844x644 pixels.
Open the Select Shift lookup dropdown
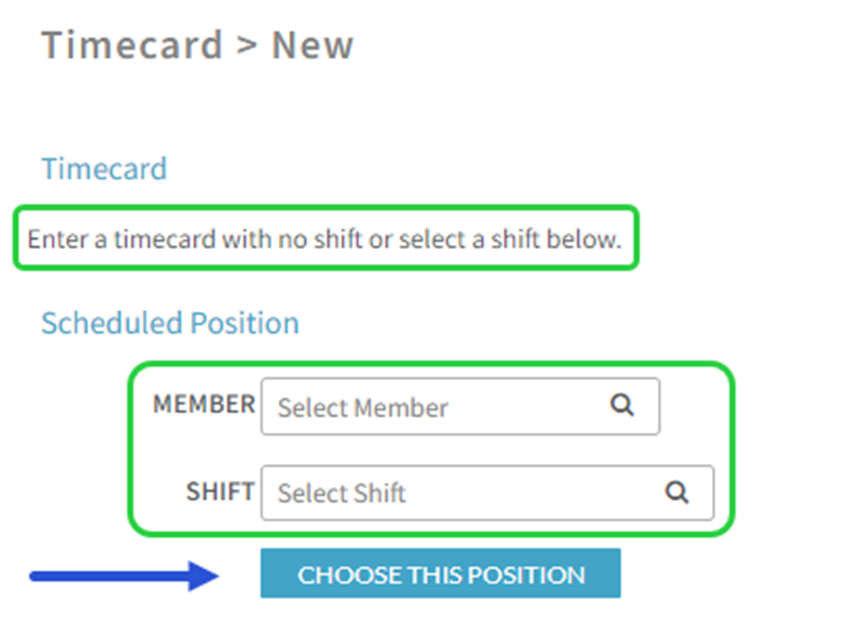pyautogui.click(x=488, y=493)
